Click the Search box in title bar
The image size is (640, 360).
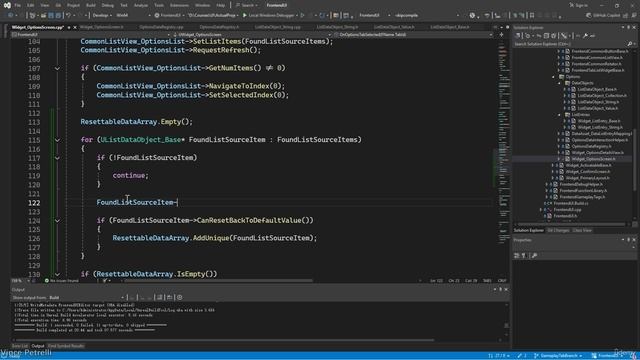[x=247, y=5]
